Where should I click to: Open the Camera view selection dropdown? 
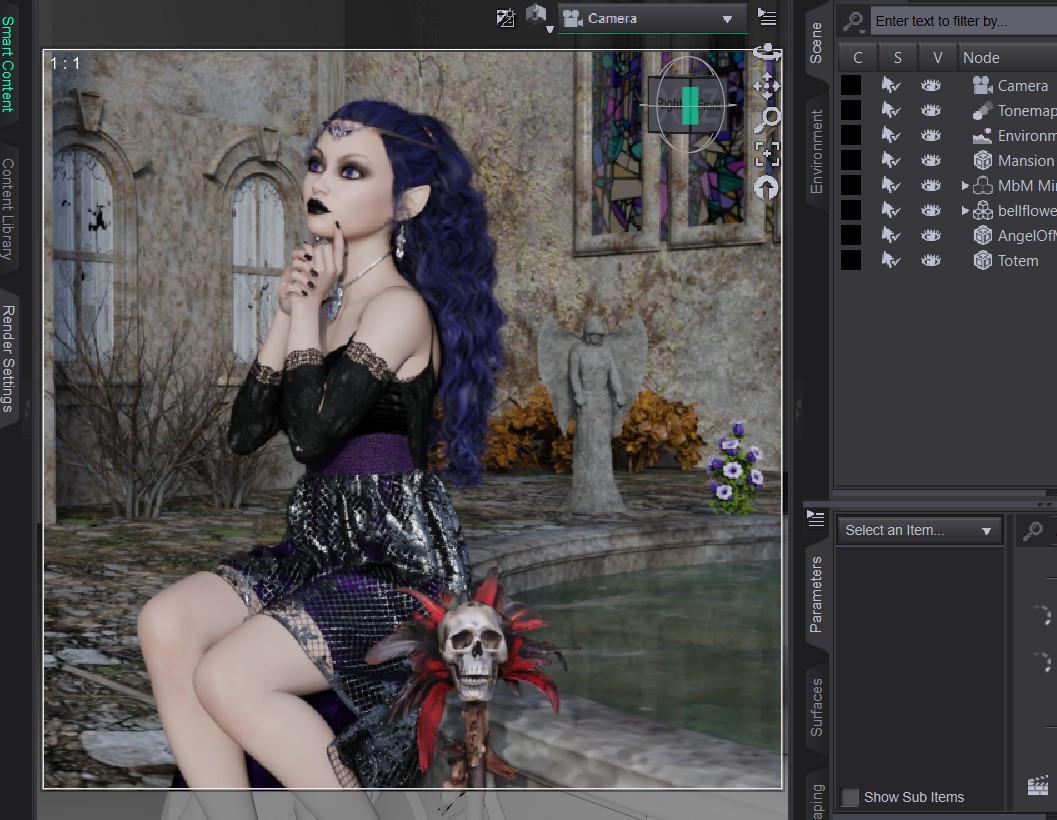coord(652,19)
